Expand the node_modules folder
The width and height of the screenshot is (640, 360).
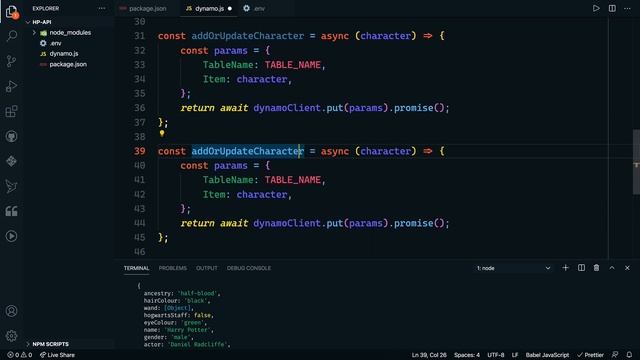coord(34,33)
